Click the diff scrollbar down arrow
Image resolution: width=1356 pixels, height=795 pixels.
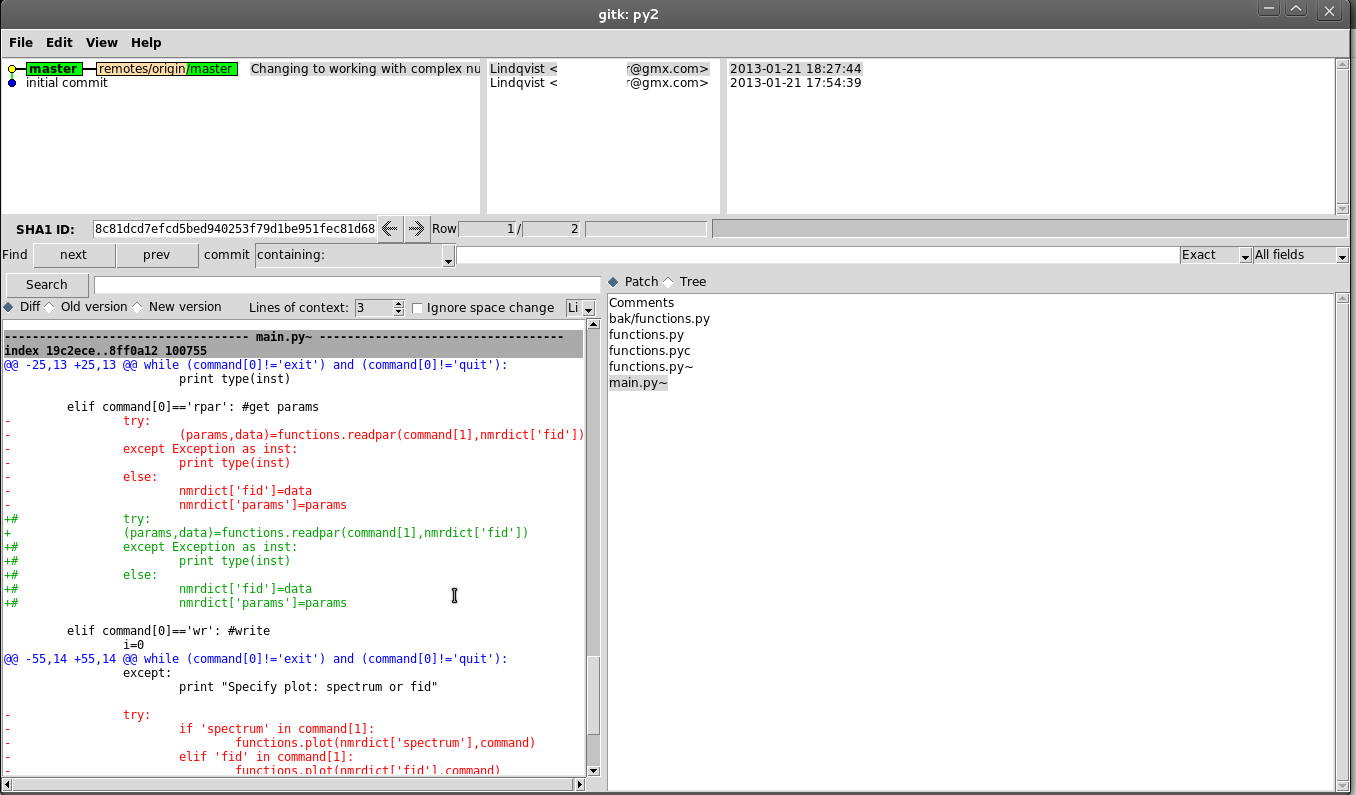click(592, 771)
